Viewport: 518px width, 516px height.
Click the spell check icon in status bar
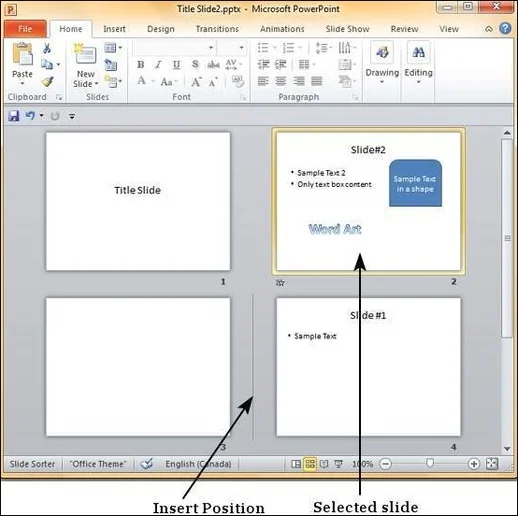147,463
